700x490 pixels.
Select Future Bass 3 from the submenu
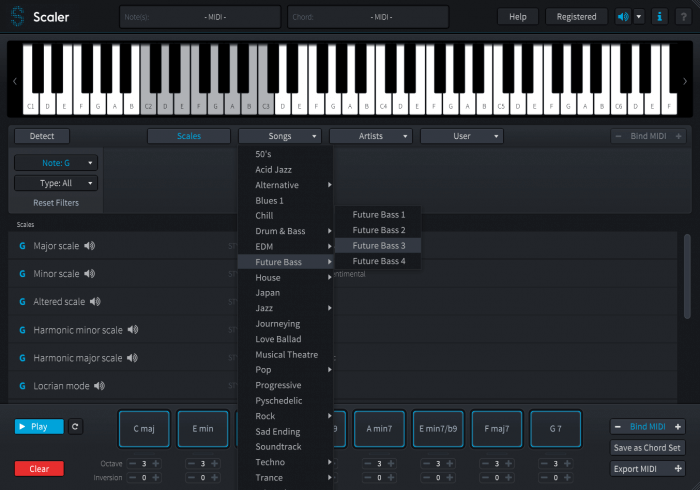click(x=379, y=245)
